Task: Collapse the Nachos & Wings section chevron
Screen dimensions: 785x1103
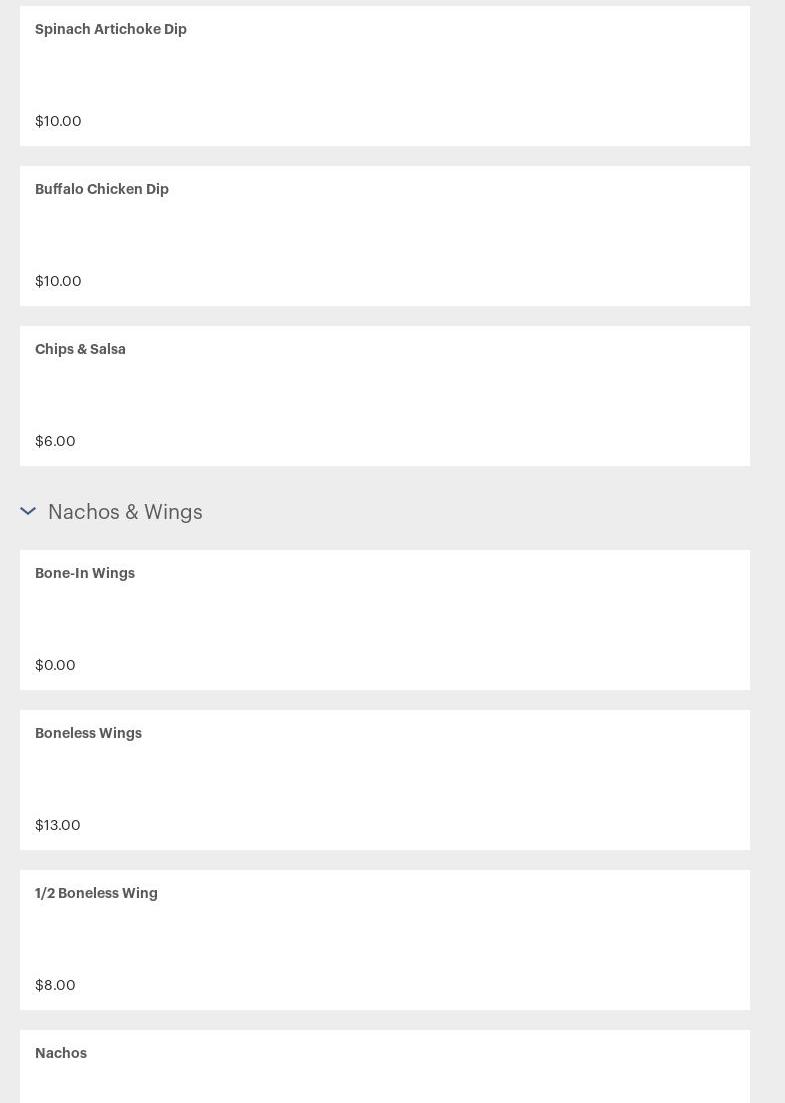Action: point(28,511)
